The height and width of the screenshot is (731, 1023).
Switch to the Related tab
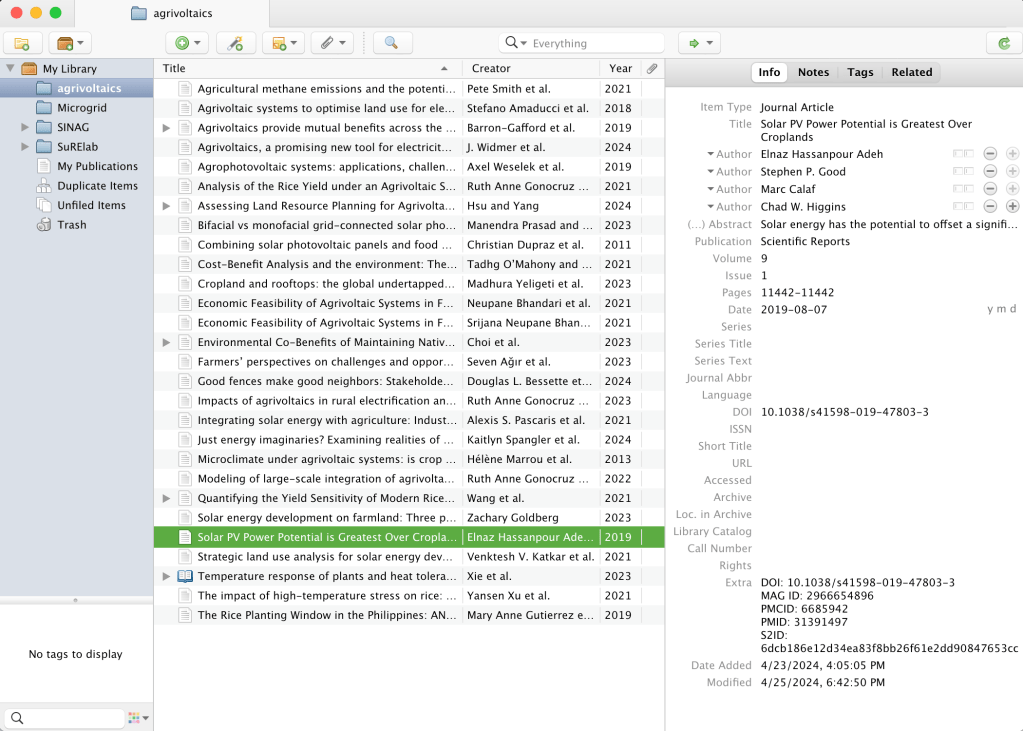911,72
